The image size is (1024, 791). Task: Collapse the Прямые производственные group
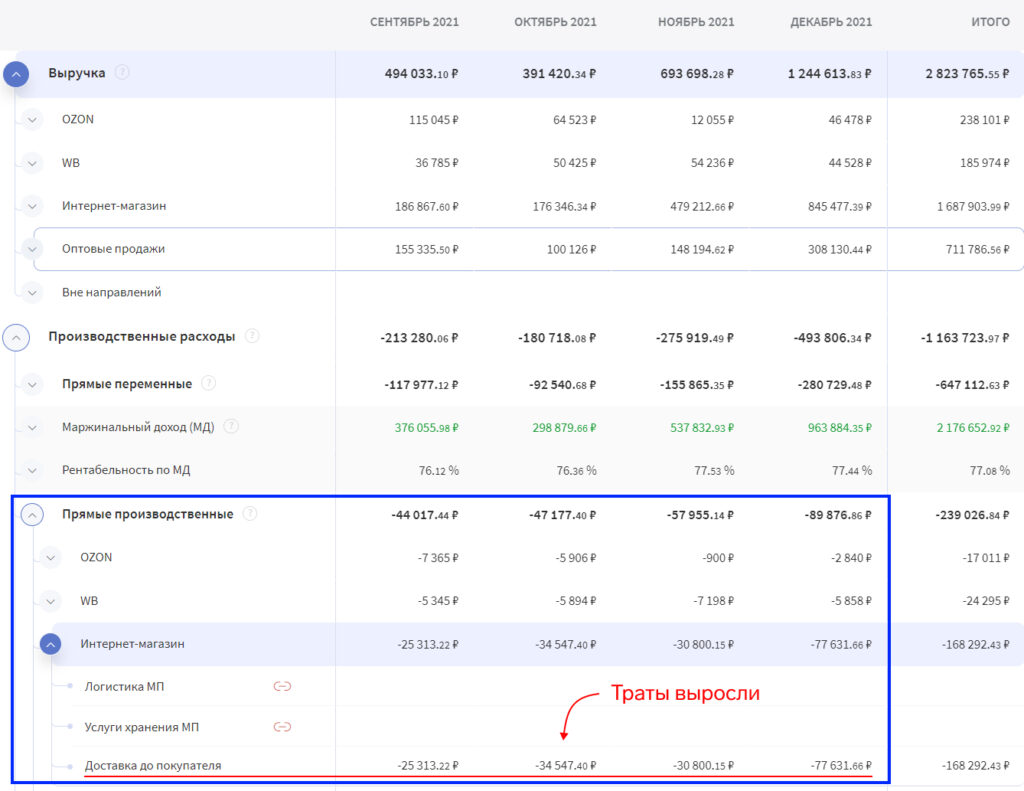(32, 515)
